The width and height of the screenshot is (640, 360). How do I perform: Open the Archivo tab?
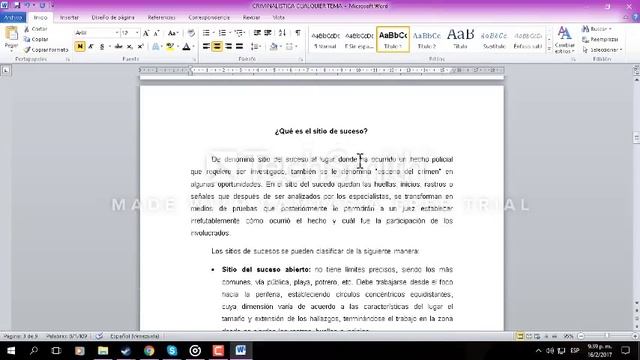pos(13,18)
